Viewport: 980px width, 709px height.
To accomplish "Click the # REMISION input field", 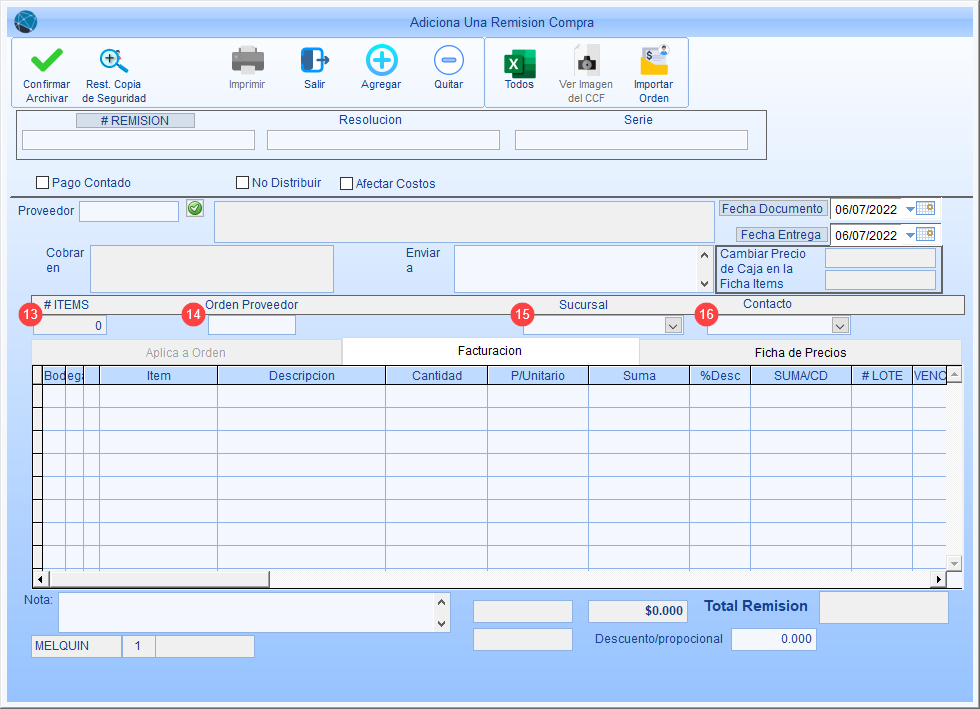I will (x=138, y=140).
